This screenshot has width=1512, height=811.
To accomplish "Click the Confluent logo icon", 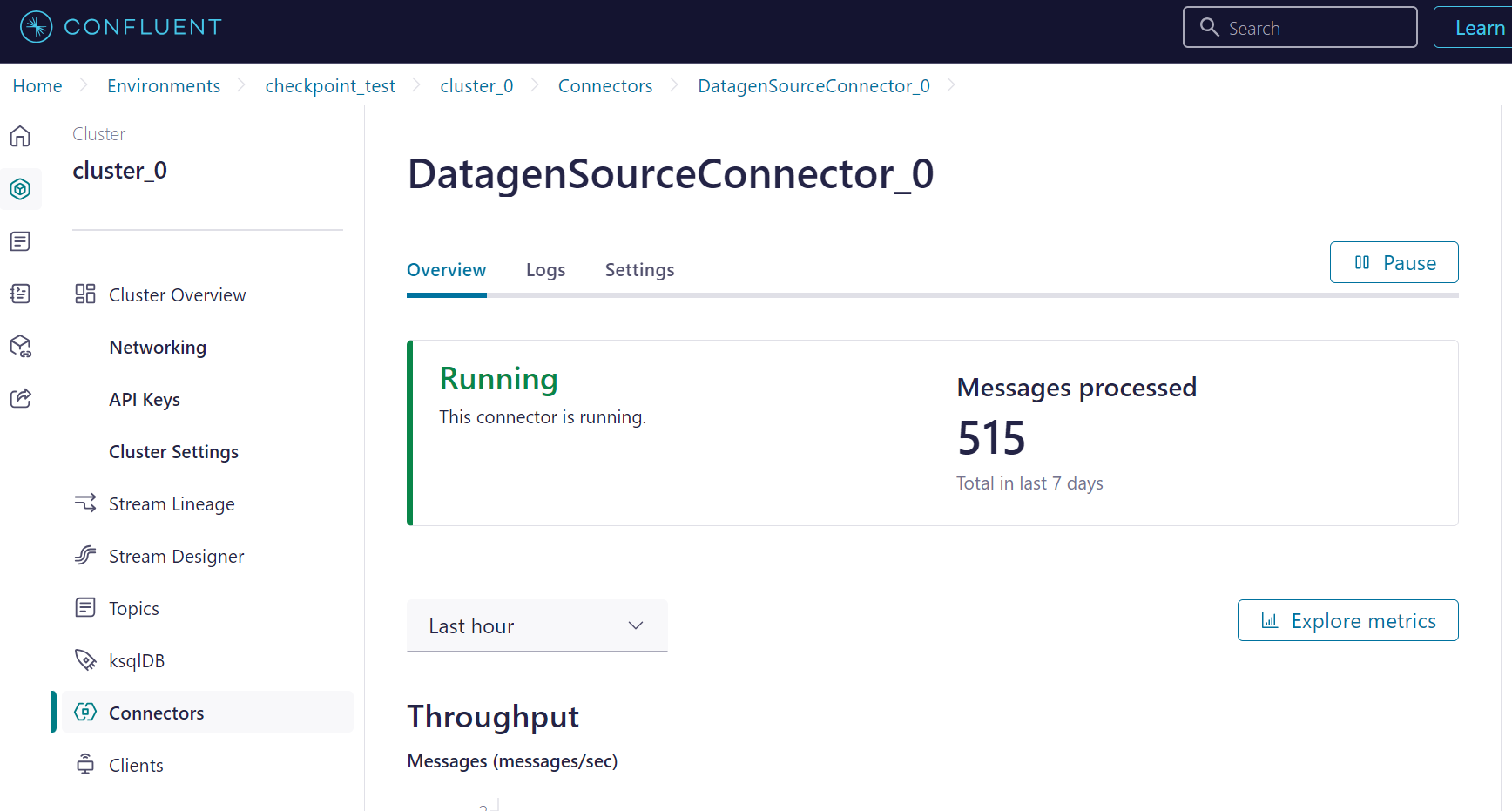I will [36, 27].
